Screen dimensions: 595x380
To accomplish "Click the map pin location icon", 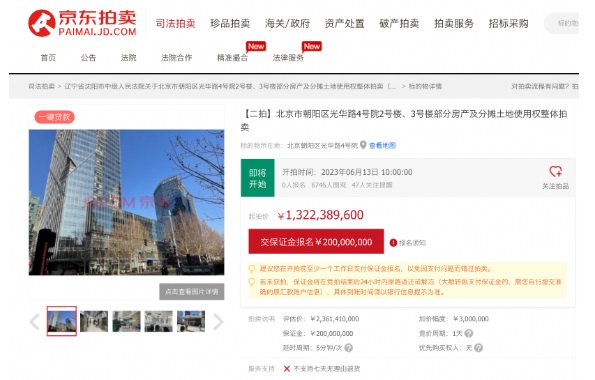I will 363,145.
